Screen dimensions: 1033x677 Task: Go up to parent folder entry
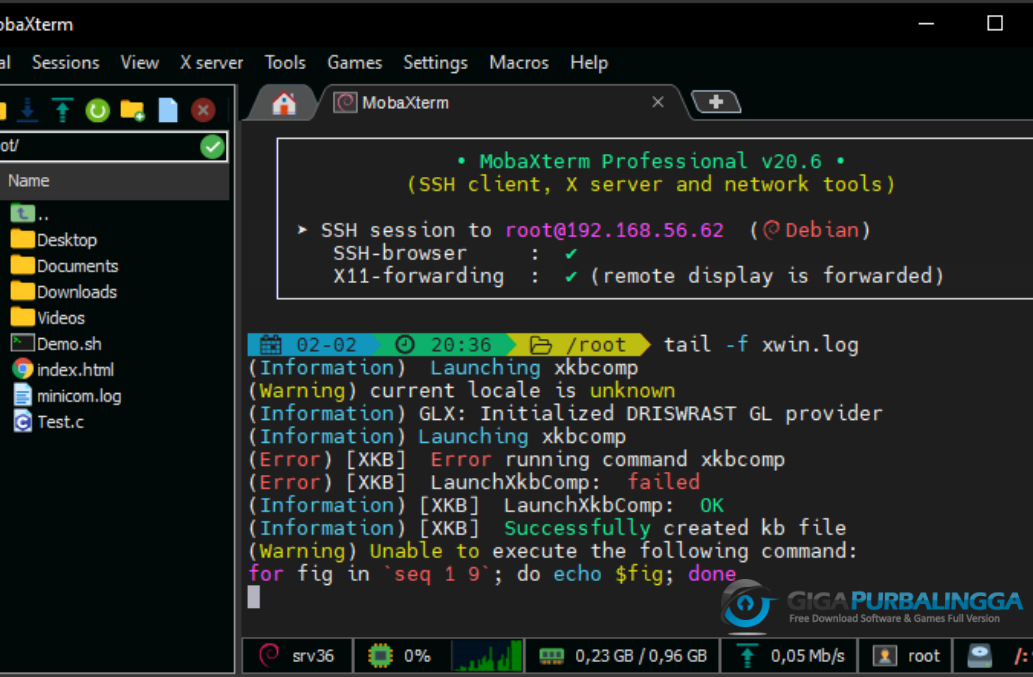click(30, 214)
